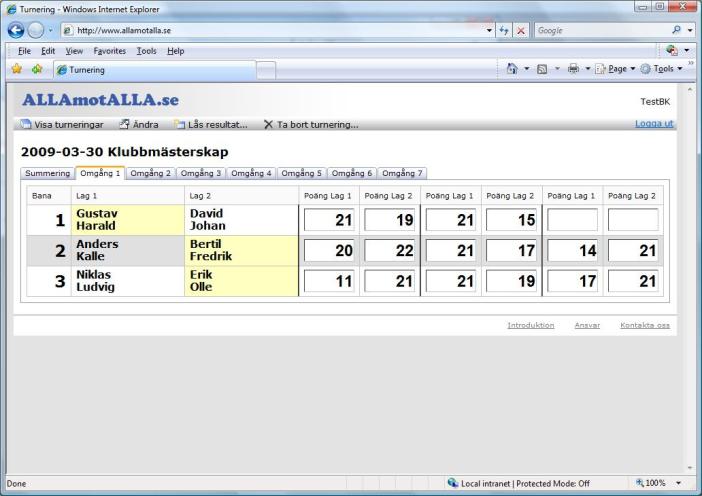Click the Home icon in command bar
The height and width of the screenshot is (496, 702).
click(x=511, y=69)
